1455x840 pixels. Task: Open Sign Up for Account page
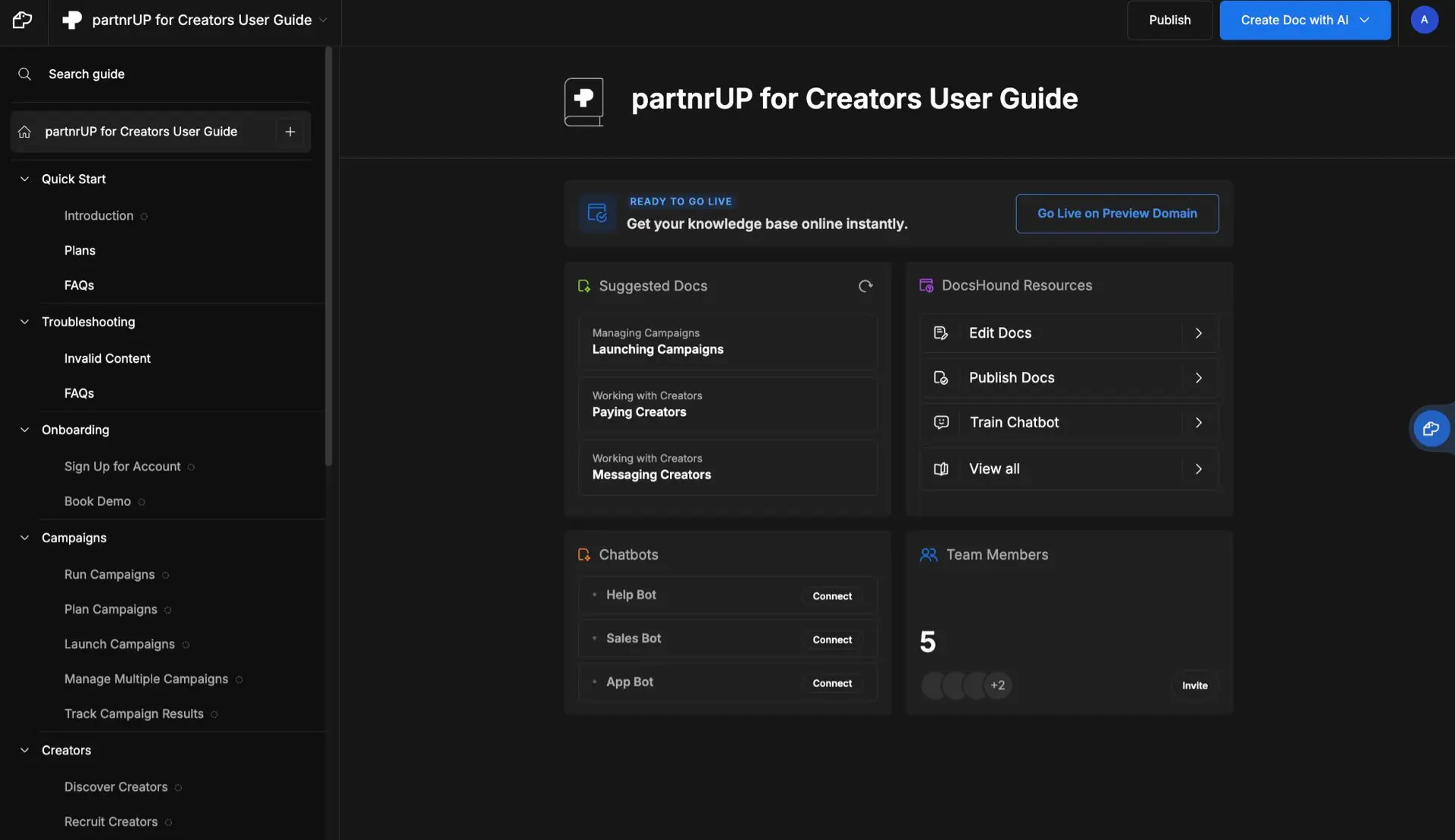click(x=122, y=467)
